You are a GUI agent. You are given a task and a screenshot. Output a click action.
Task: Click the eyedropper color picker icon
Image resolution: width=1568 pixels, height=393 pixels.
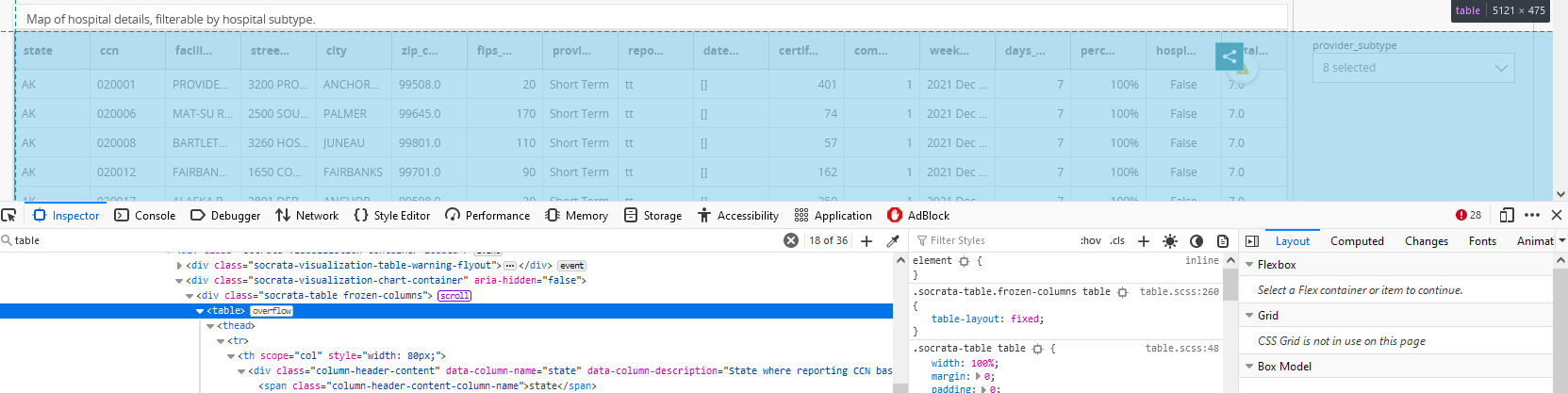pos(893,240)
